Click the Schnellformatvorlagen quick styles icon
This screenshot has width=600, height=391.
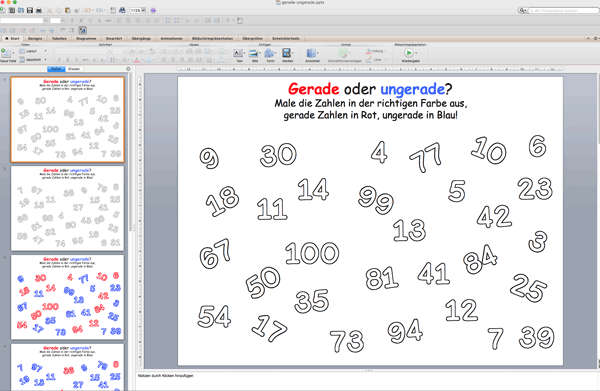pos(343,53)
